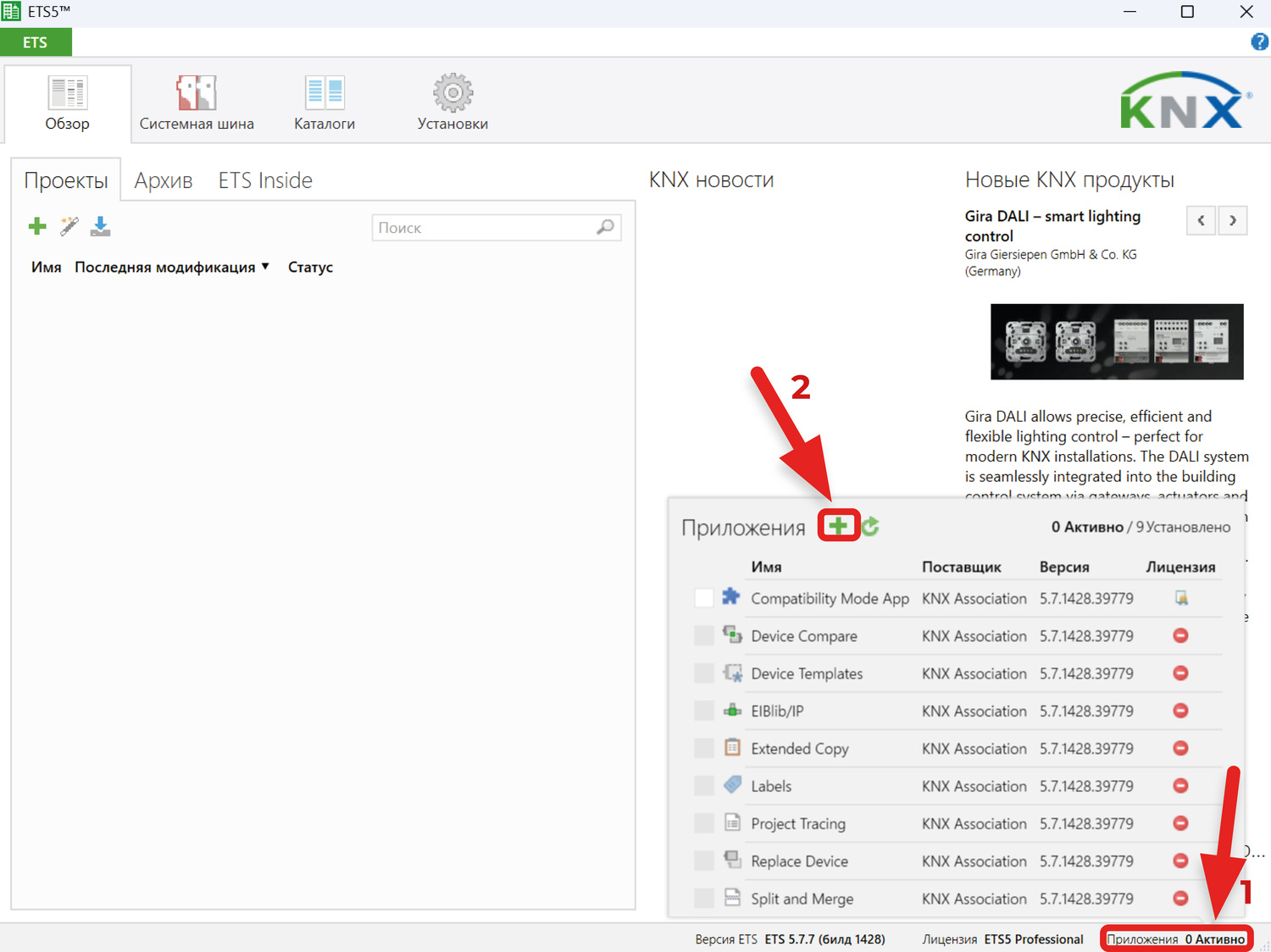1271x952 pixels.
Task: Check the Split and Merge checkbox
Action: [x=703, y=898]
